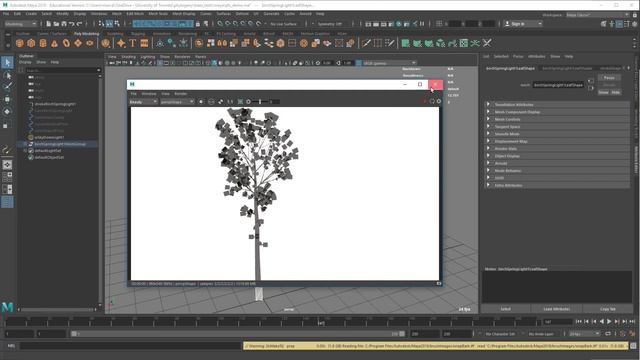Toggle select by object type mode

[x=109, y=24]
